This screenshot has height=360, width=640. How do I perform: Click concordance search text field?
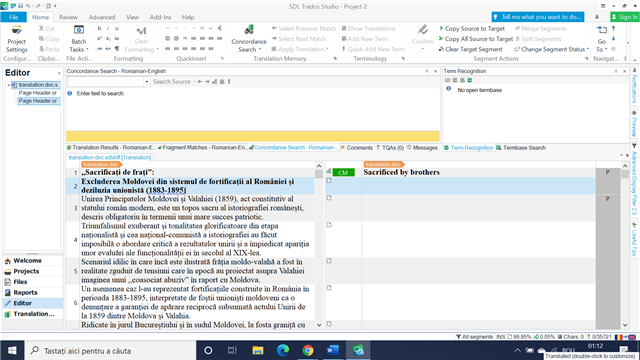[105, 82]
